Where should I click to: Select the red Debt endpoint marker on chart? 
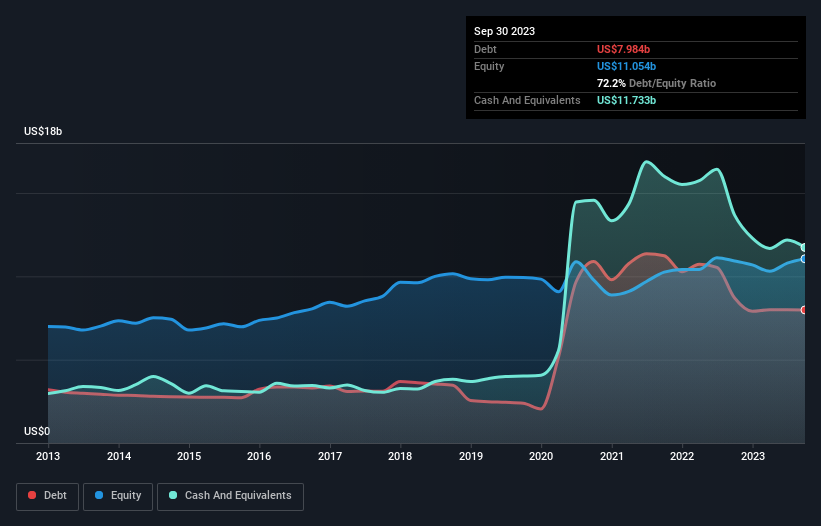click(x=803, y=310)
